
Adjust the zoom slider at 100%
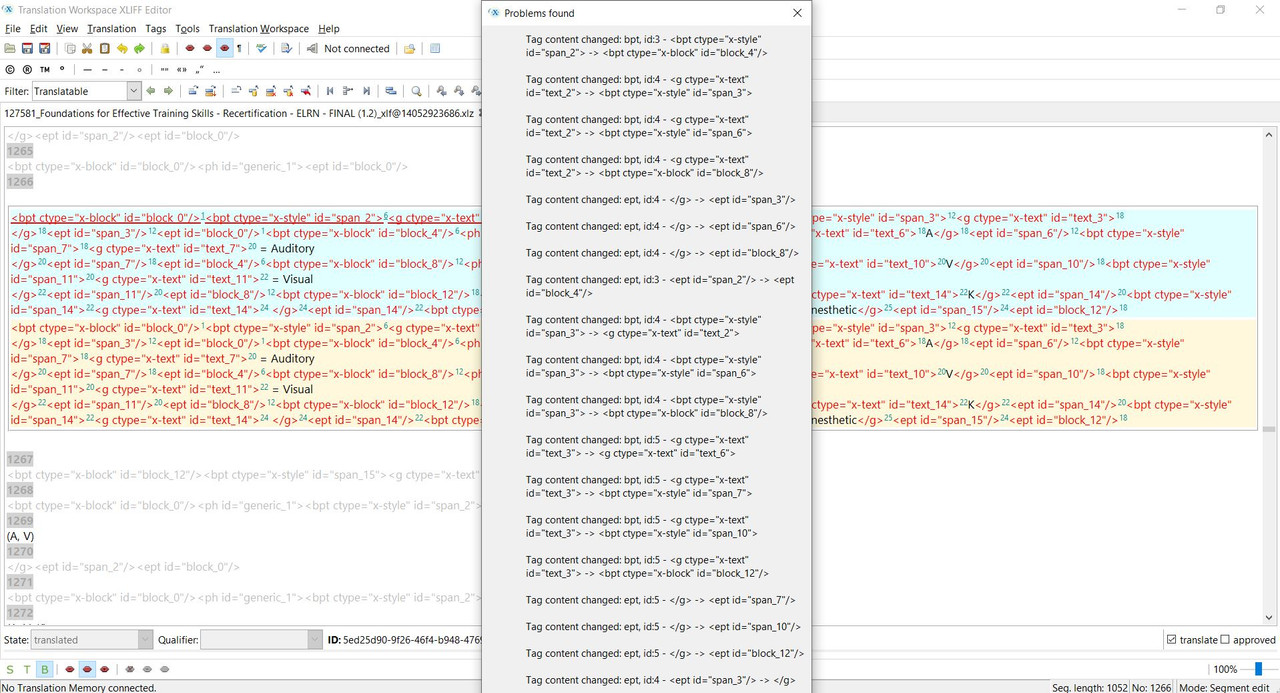coord(1258,669)
